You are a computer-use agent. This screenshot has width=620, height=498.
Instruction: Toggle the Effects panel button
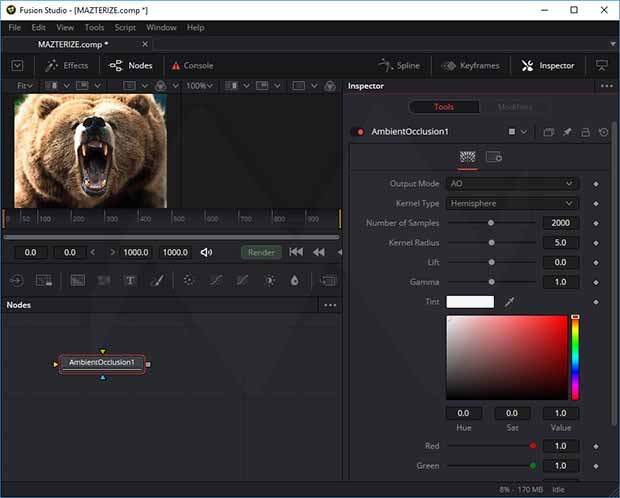click(66, 66)
